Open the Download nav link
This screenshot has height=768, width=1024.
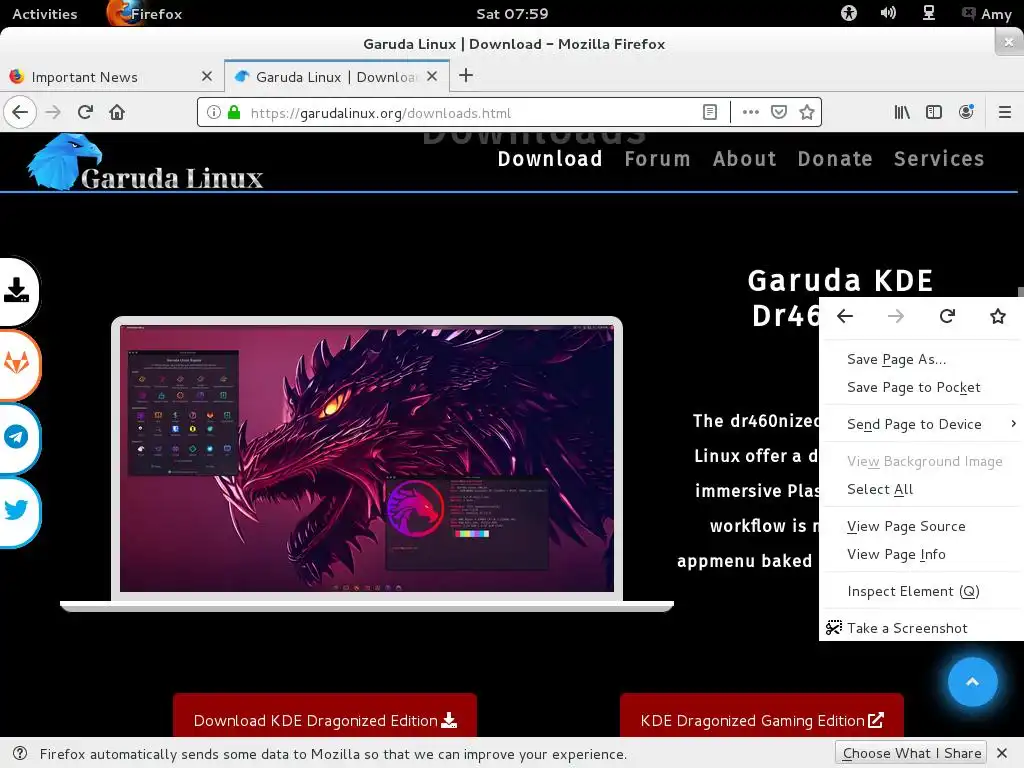click(x=550, y=159)
